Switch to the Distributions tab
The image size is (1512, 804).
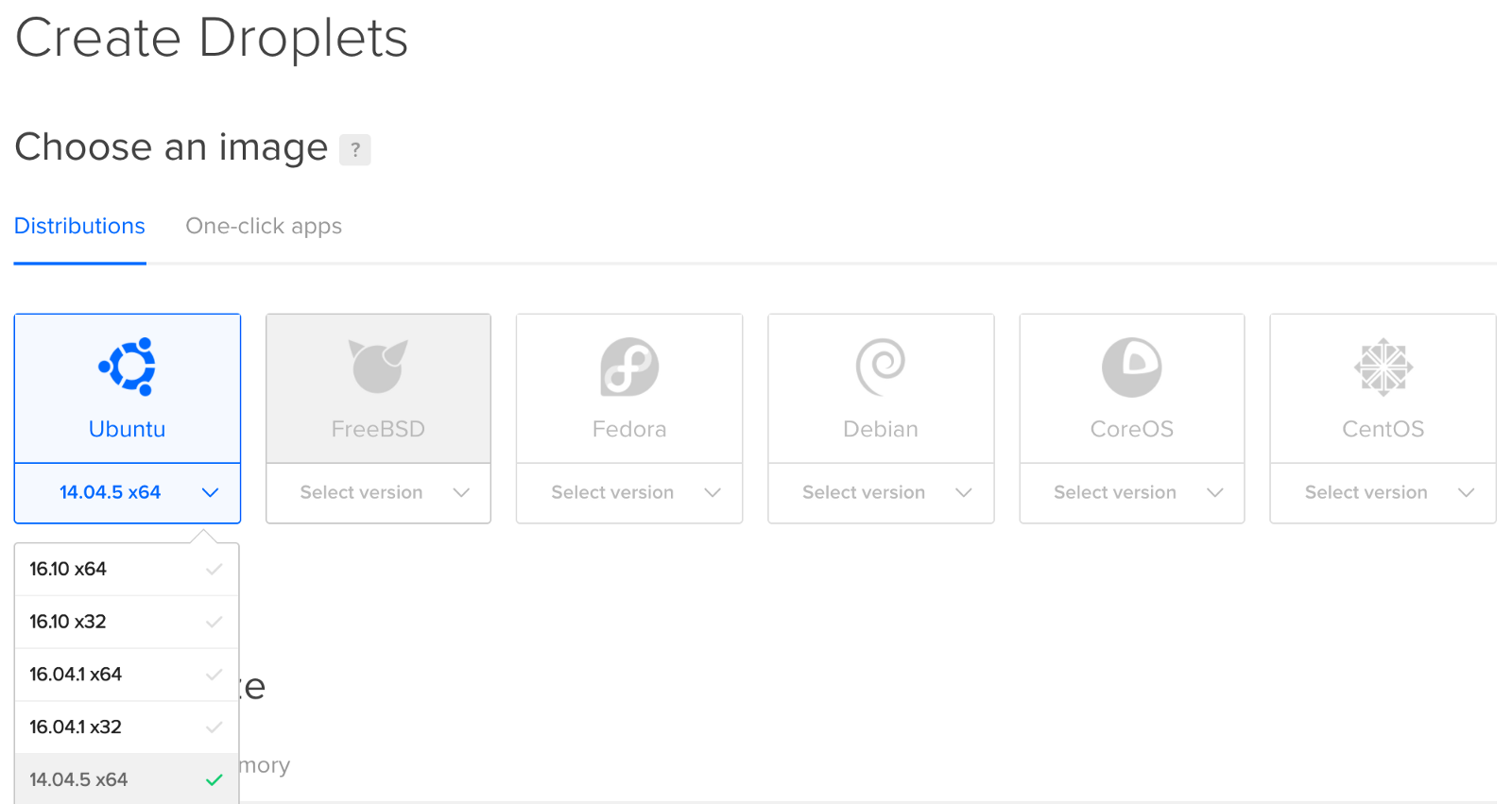[x=79, y=227]
